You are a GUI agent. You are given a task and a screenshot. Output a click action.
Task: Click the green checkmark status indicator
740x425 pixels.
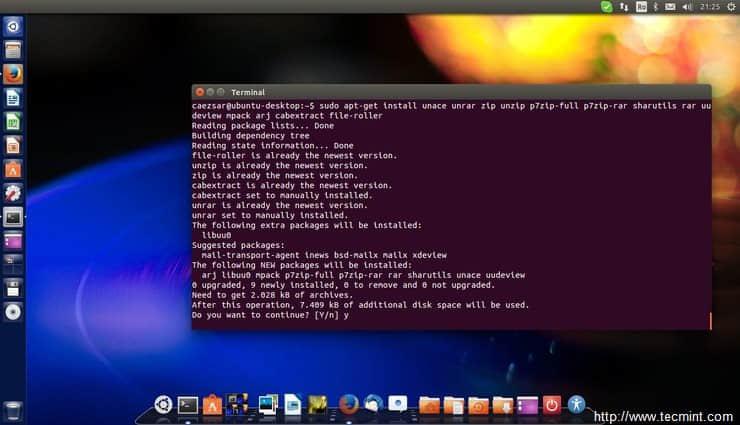607,7
